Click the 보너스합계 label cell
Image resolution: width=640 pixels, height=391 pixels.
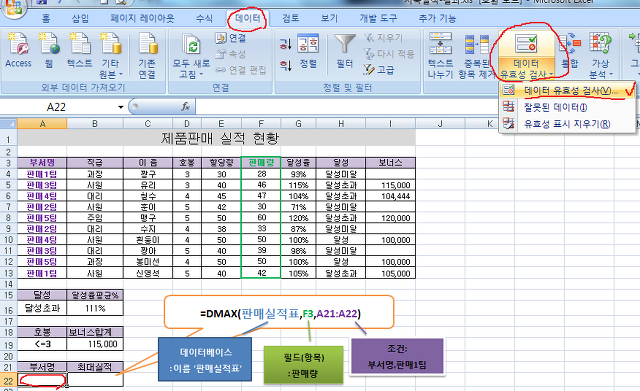(95, 332)
